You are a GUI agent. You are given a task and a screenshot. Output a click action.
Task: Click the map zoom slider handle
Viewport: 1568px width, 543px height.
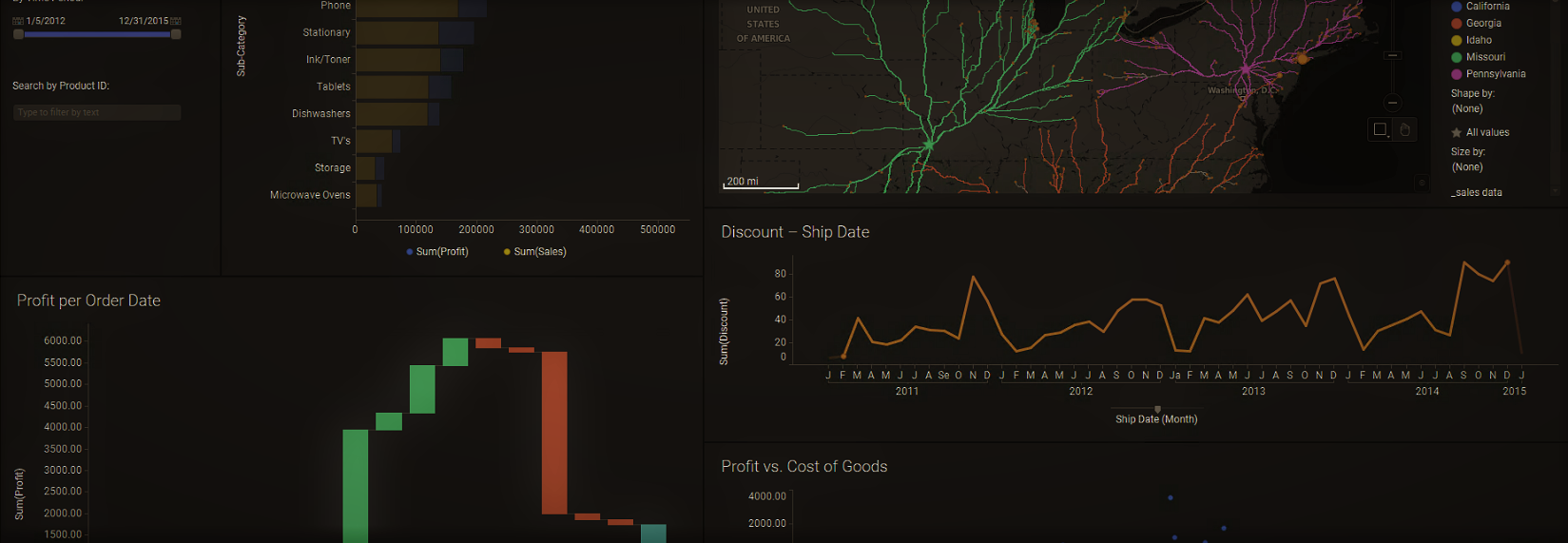[1392, 55]
